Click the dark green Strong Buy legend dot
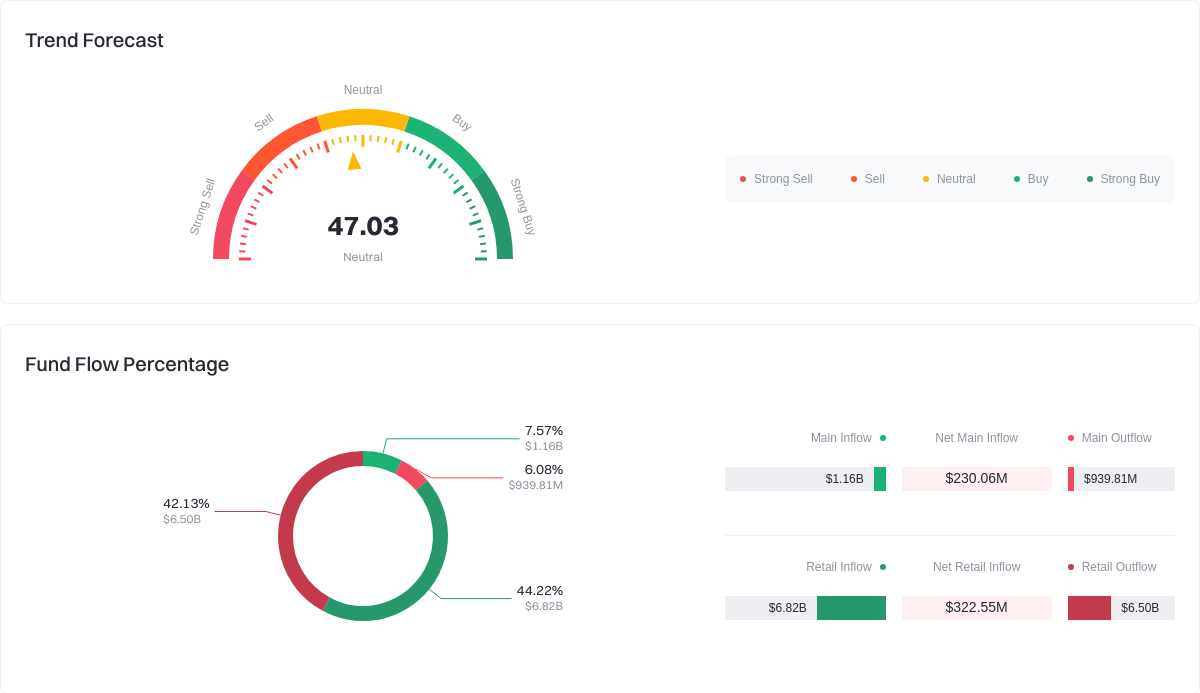Image resolution: width=1200 pixels, height=693 pixels. [1092, 179]
